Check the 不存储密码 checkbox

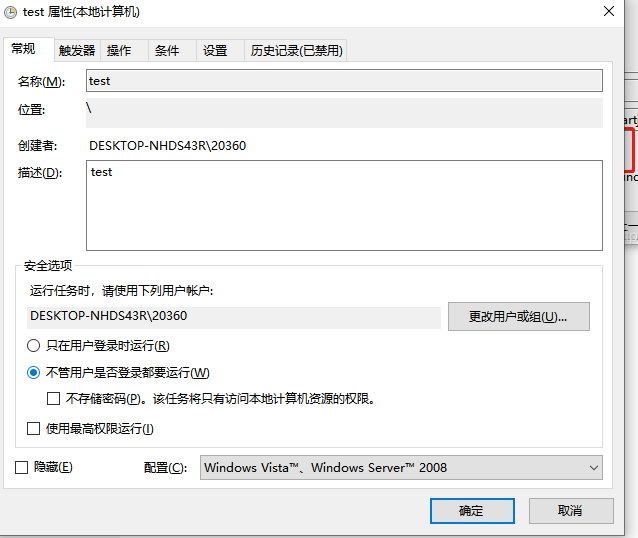coord(53,398)
